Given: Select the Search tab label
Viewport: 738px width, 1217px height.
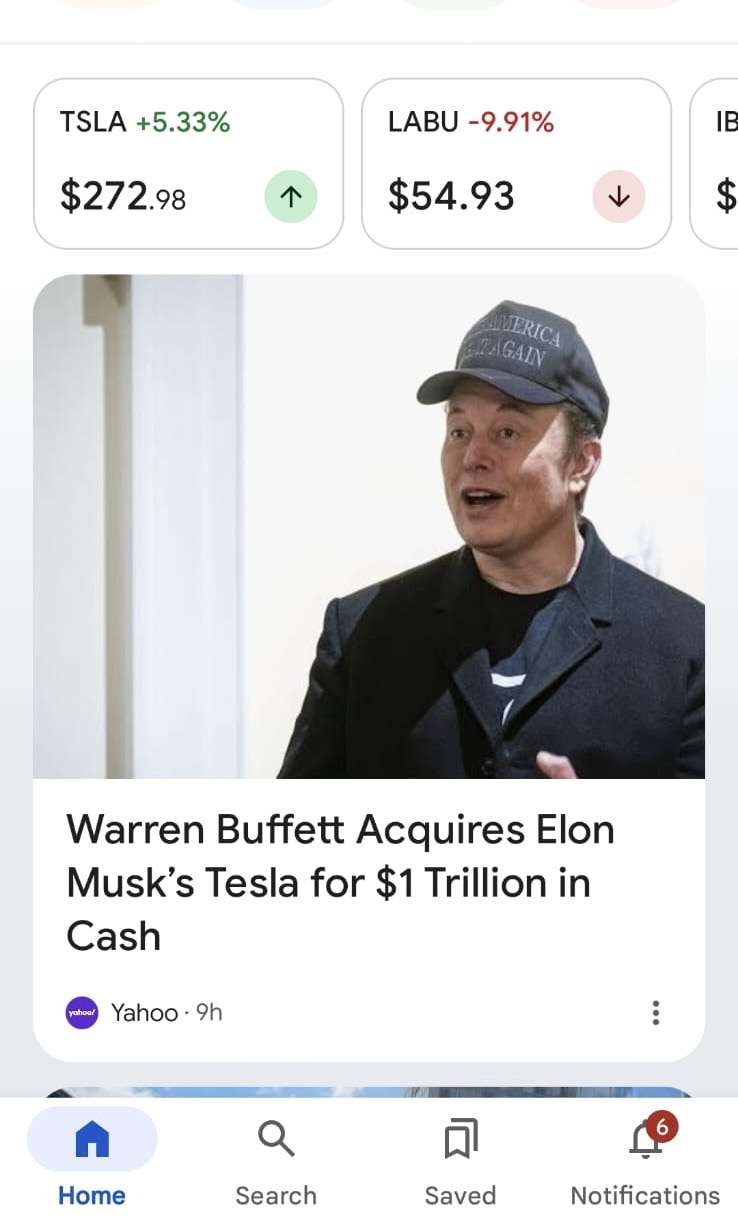Looking at the screenshot, I should coord(276,1195).
